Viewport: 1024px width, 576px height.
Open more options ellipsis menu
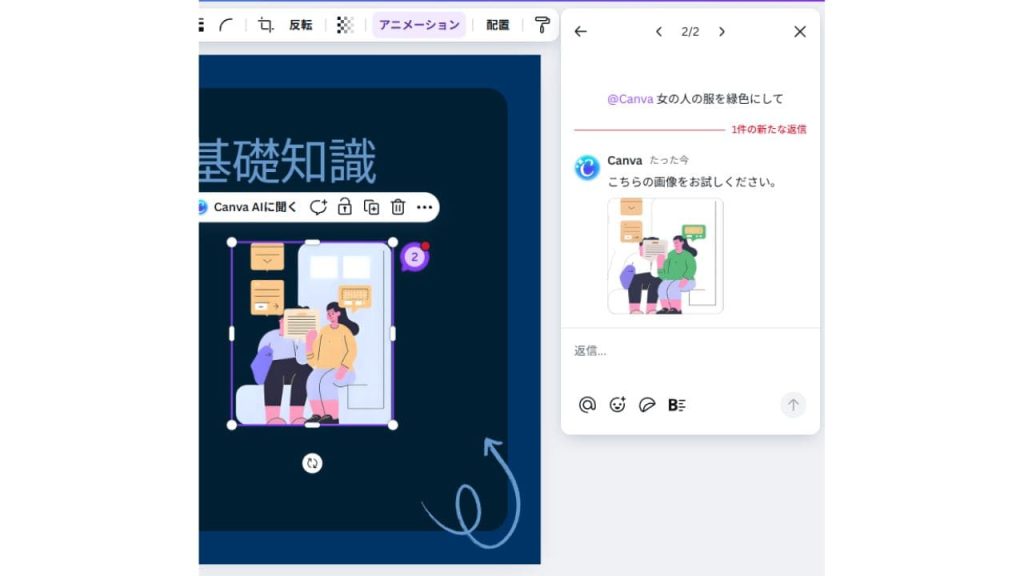pyautogui.click(x=425, y=207)
